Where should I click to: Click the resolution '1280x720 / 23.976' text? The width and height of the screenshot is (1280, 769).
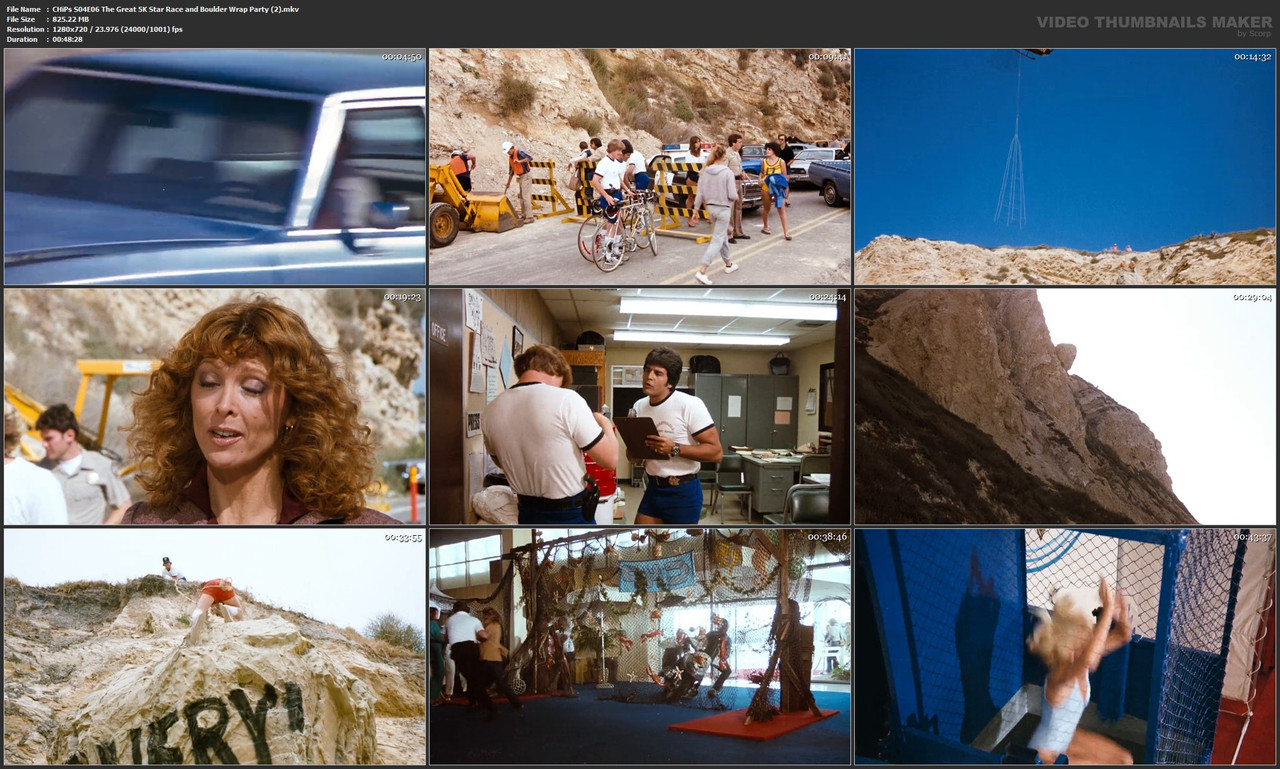[x=117, y=29]
